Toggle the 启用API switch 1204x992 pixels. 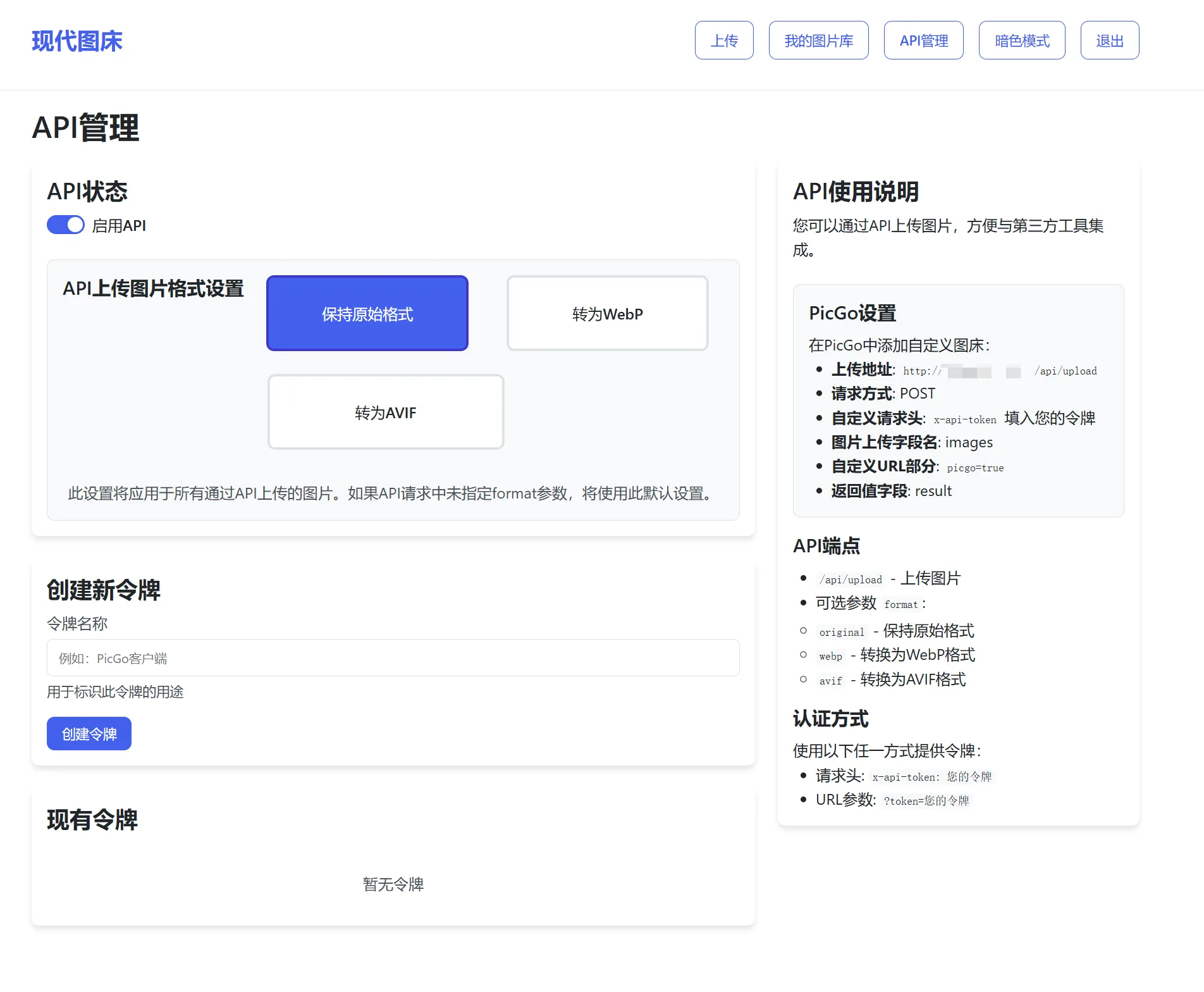66,225
